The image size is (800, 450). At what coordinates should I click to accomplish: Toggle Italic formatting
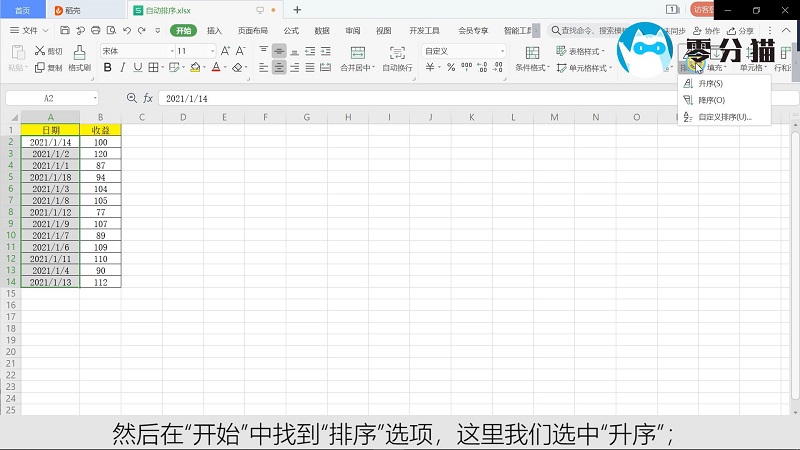point(122,68)
